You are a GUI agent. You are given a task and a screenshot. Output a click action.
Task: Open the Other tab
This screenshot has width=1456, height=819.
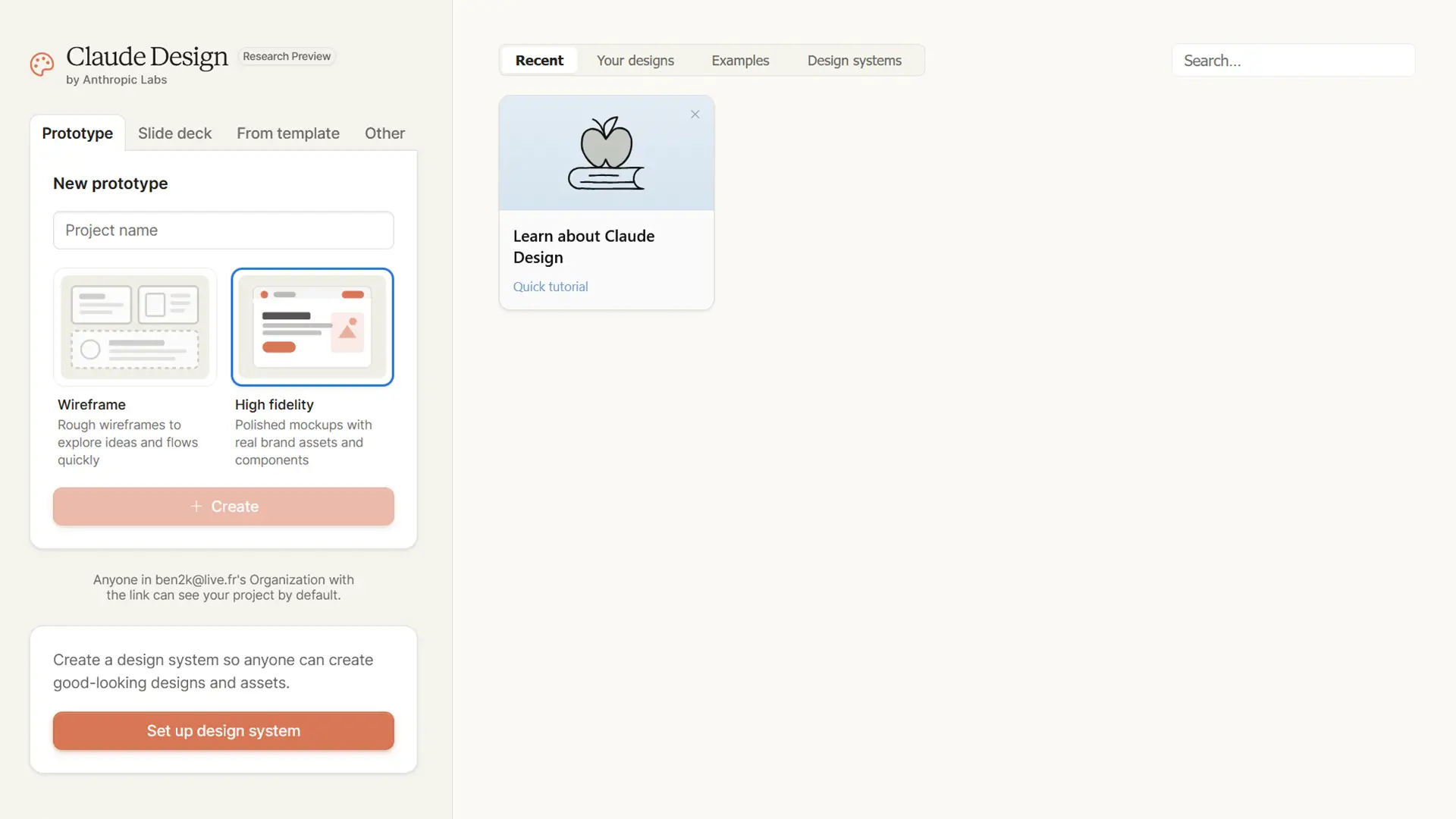coord(384,133)
